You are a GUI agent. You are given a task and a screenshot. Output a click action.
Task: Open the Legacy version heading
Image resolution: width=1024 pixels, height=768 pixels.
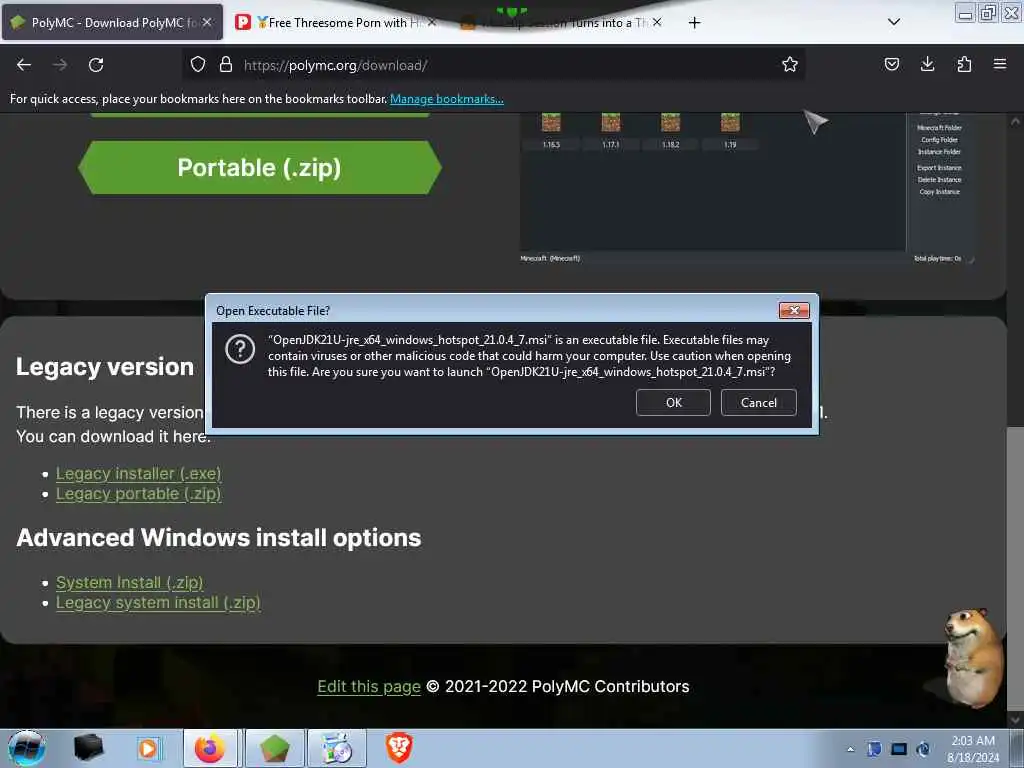click(105, 367)
